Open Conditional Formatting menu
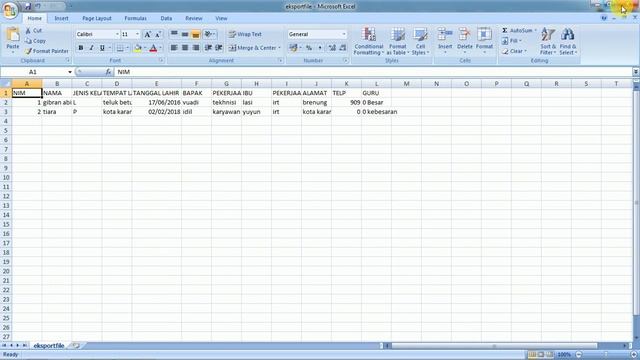 pyautogui.click(x=369, y=41)
